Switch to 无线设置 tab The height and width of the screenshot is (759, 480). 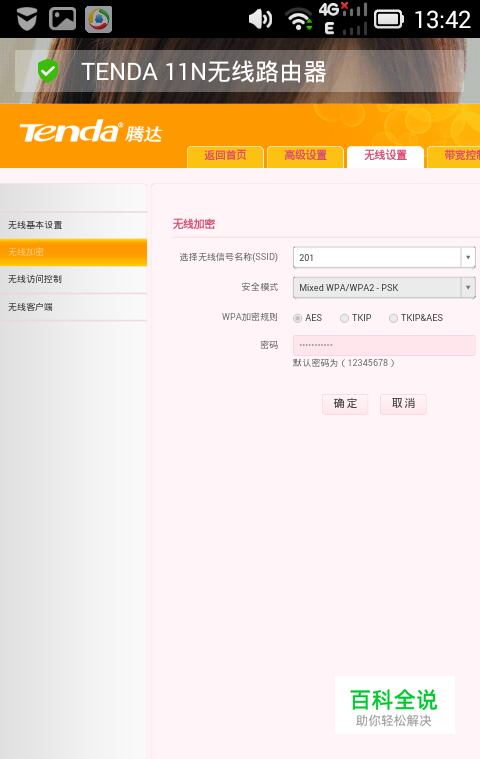click(385, 156)
